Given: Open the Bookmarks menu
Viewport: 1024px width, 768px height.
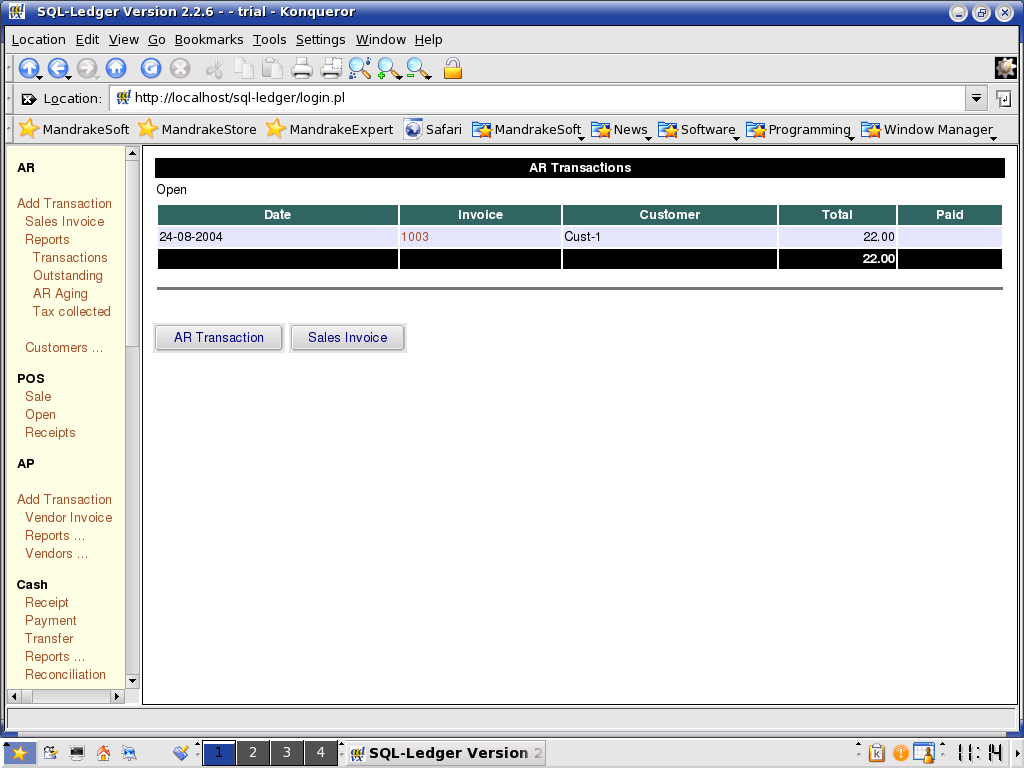Looking at the screenshot, I should point(209,39).
